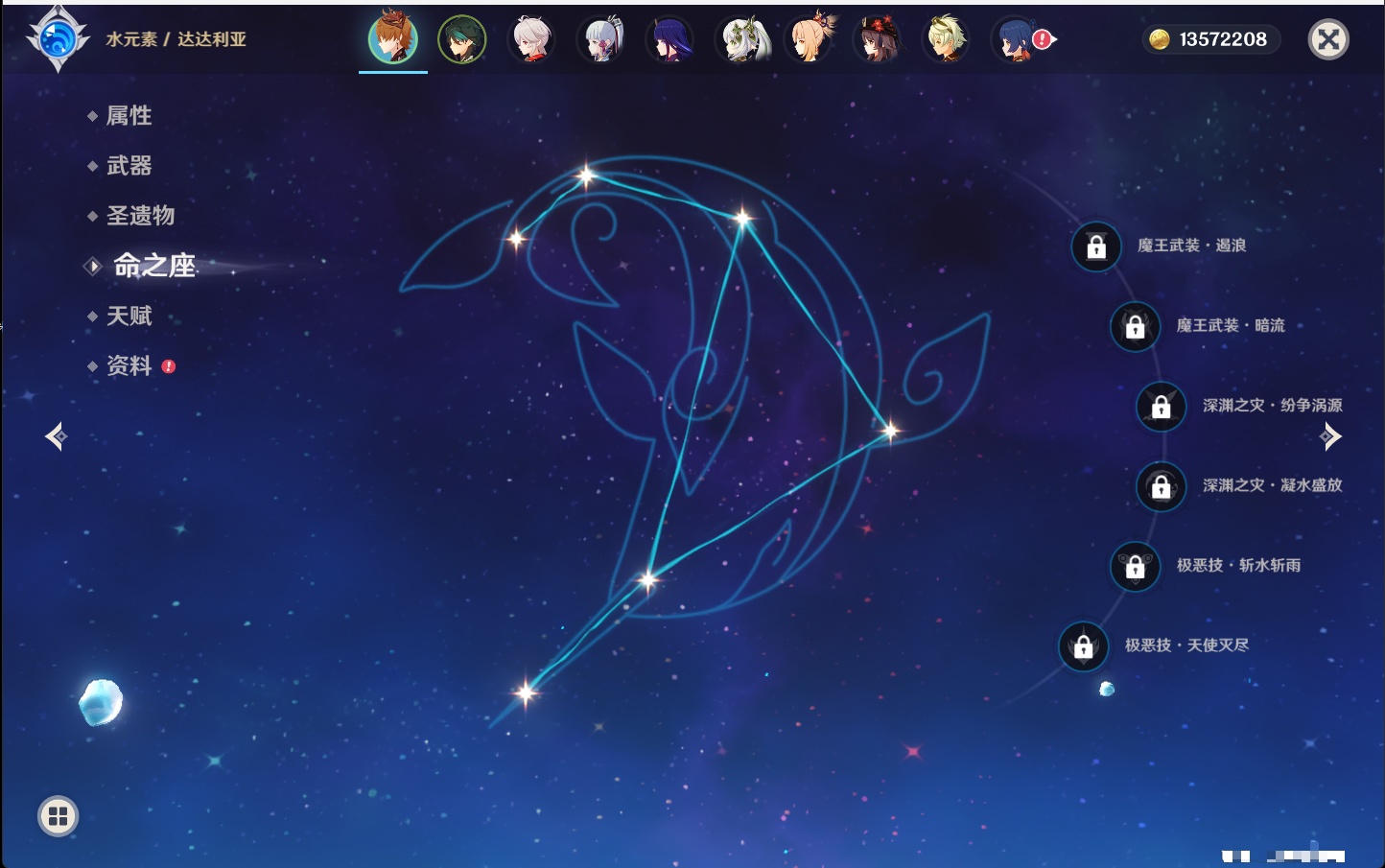1385x868 pixels.
Task: Open the 圣遗物 artifacts section
Action: tap(140, 216)
